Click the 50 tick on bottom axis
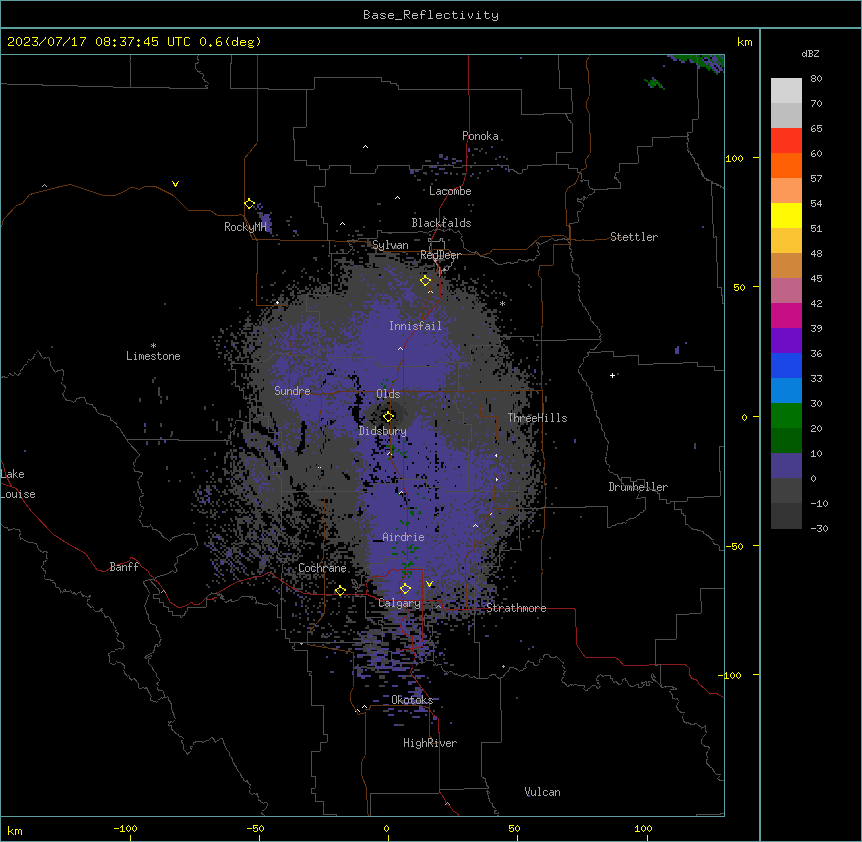Image resolution: width=862 pixels, height=842 pixels. pyautogui.click(x=514, y=829)
